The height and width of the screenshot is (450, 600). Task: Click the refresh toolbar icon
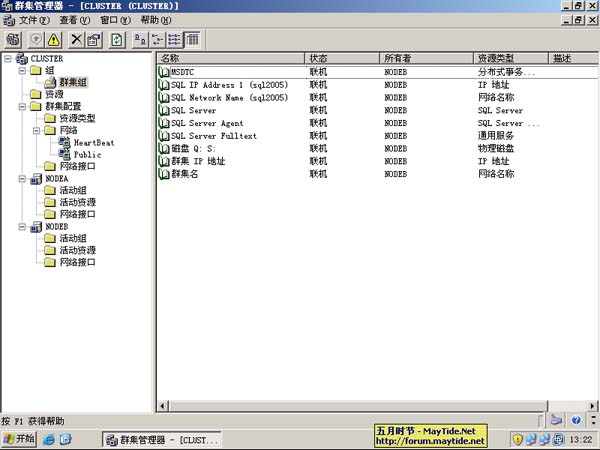pos(117,39)
